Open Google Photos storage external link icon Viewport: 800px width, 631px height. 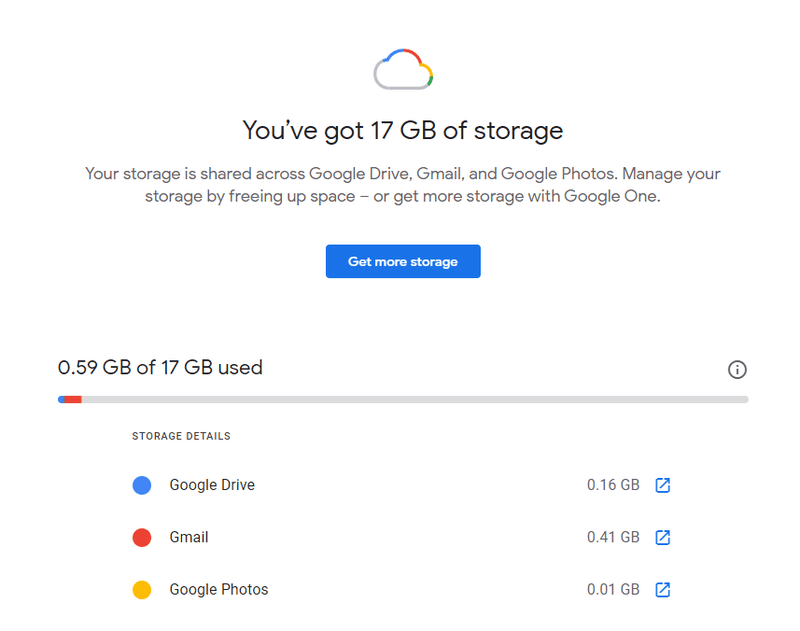[x=662, y=590]
